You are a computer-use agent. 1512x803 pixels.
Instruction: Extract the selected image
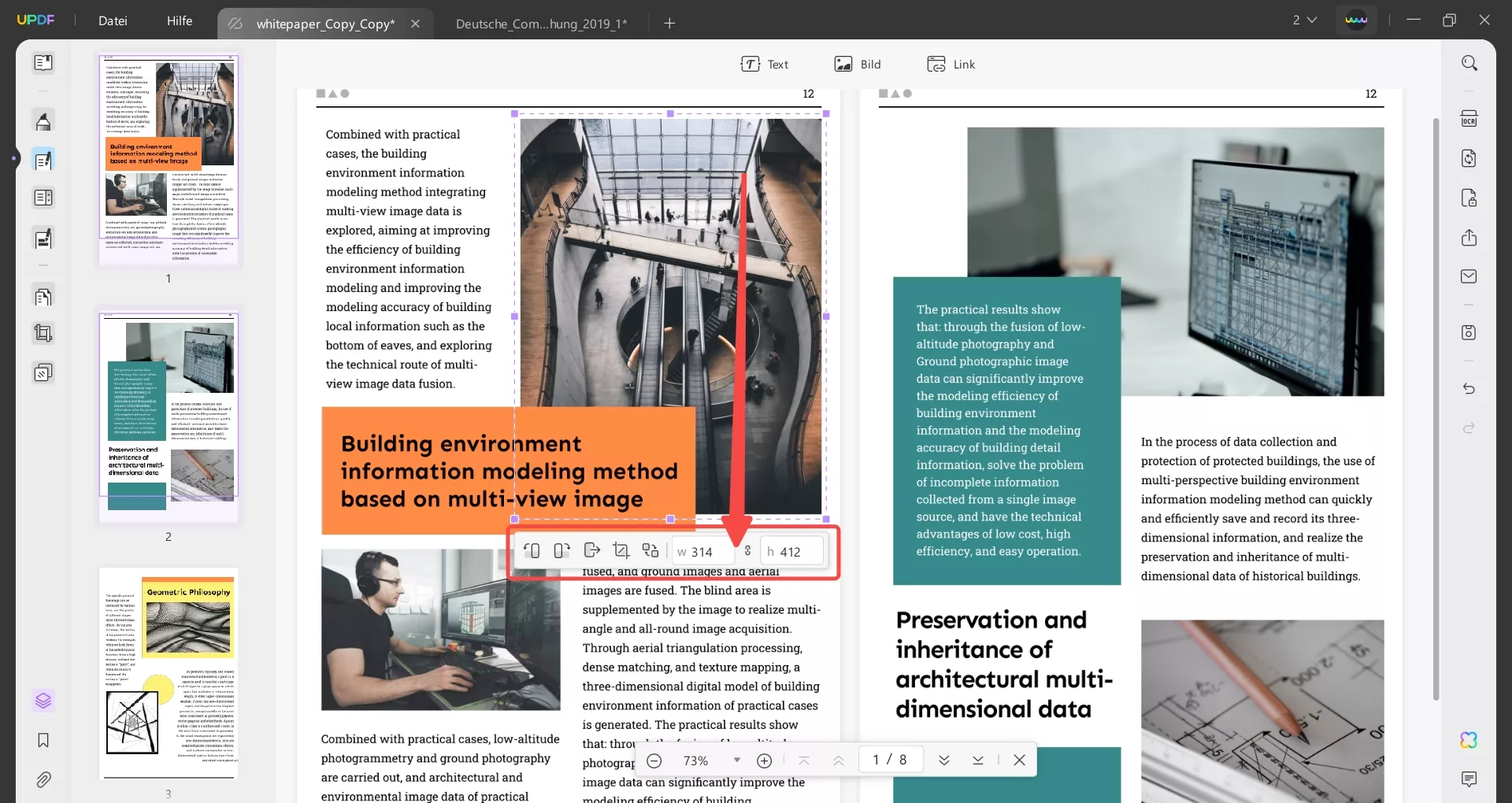click(592, 550)
